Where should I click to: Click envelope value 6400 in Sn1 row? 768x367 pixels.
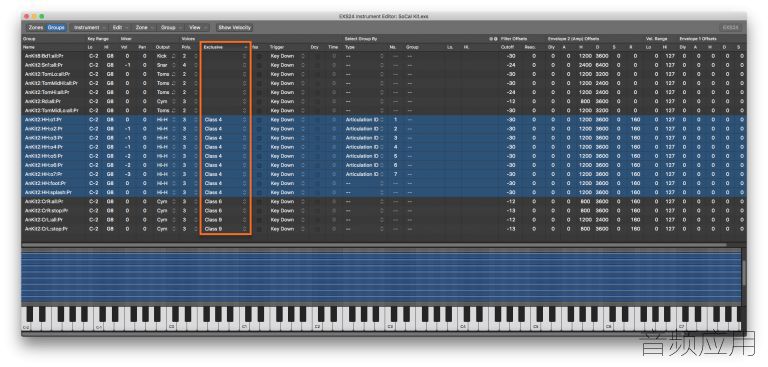[x=601, y=65]
